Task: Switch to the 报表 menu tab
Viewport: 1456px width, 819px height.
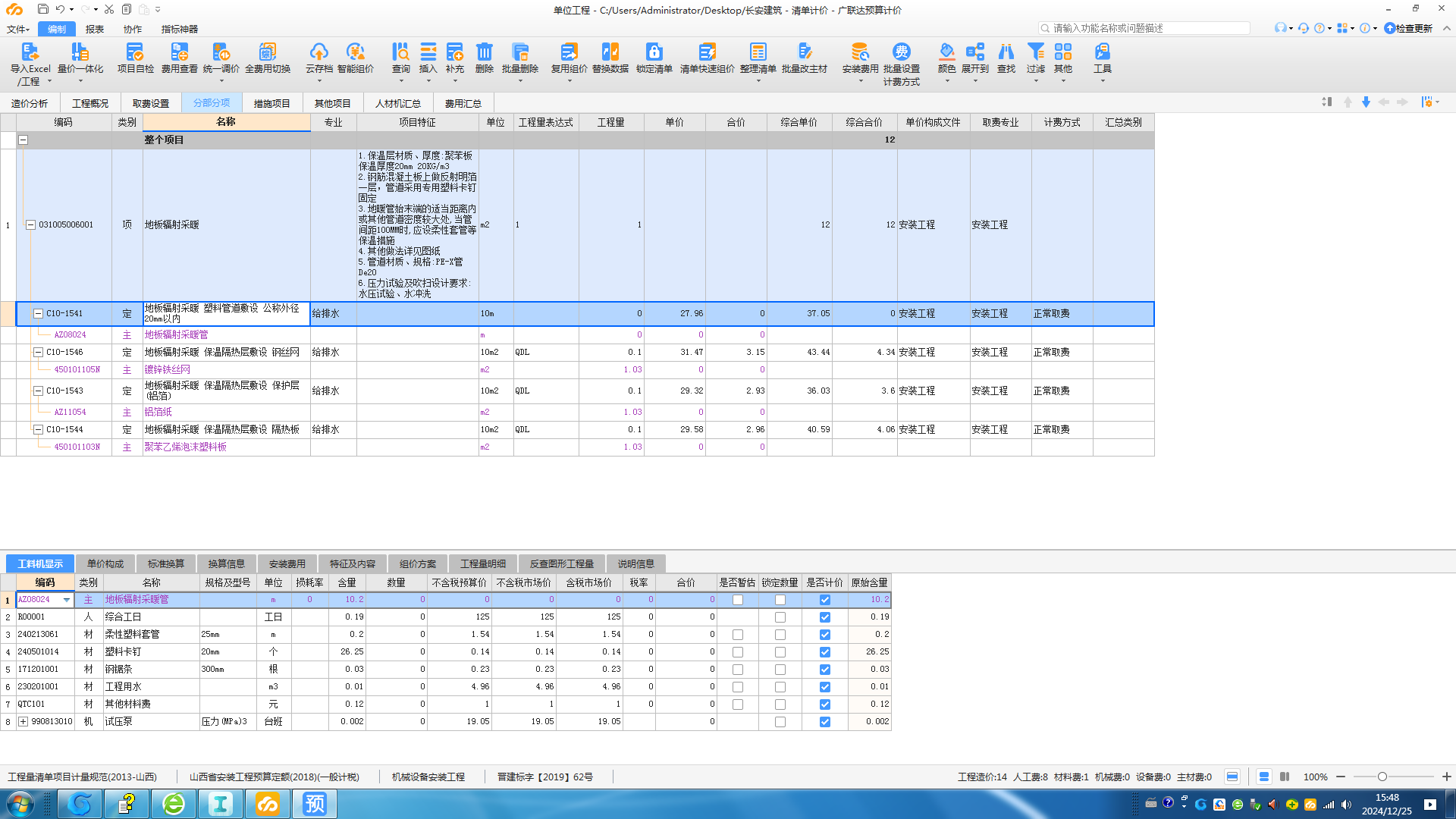Action: pos(95,29)
